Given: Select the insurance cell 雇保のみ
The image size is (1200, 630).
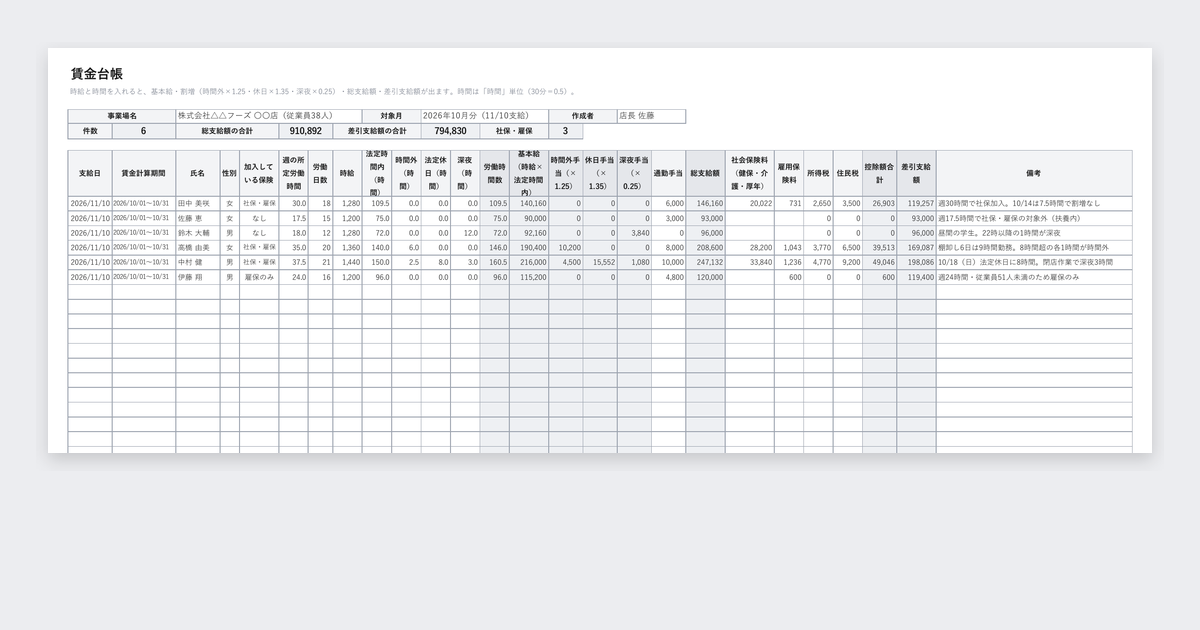Looking at the screenshot, I should [259, 277].
